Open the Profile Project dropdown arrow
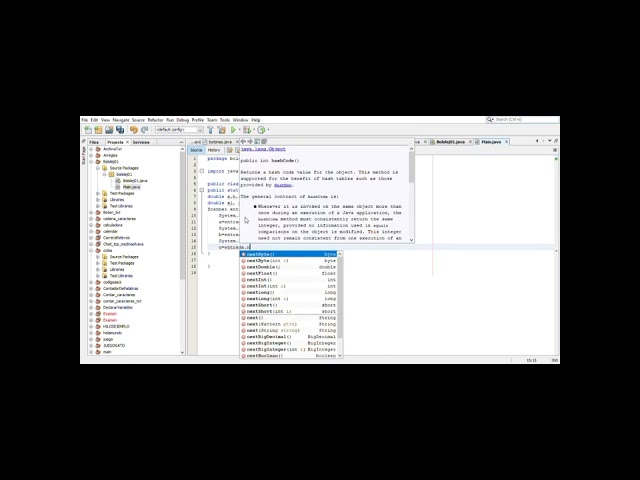640x480 pixels. (268, 130)
